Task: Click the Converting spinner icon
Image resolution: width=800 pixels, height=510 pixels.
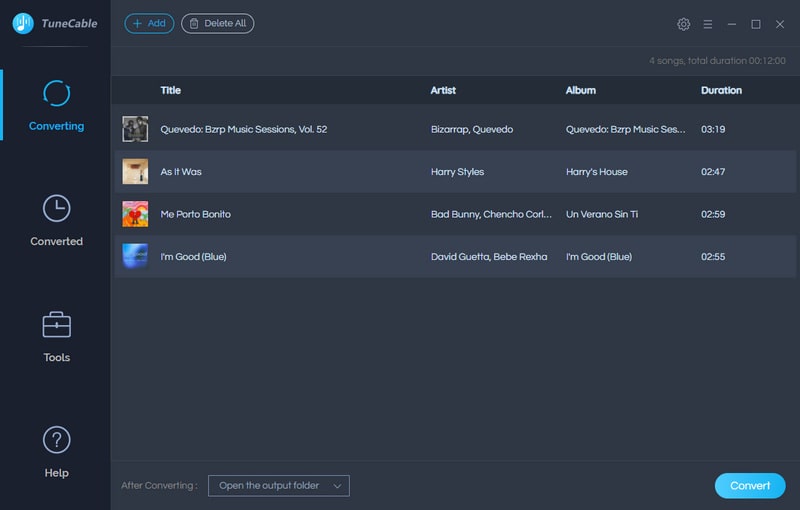Action: click(57, 93)
